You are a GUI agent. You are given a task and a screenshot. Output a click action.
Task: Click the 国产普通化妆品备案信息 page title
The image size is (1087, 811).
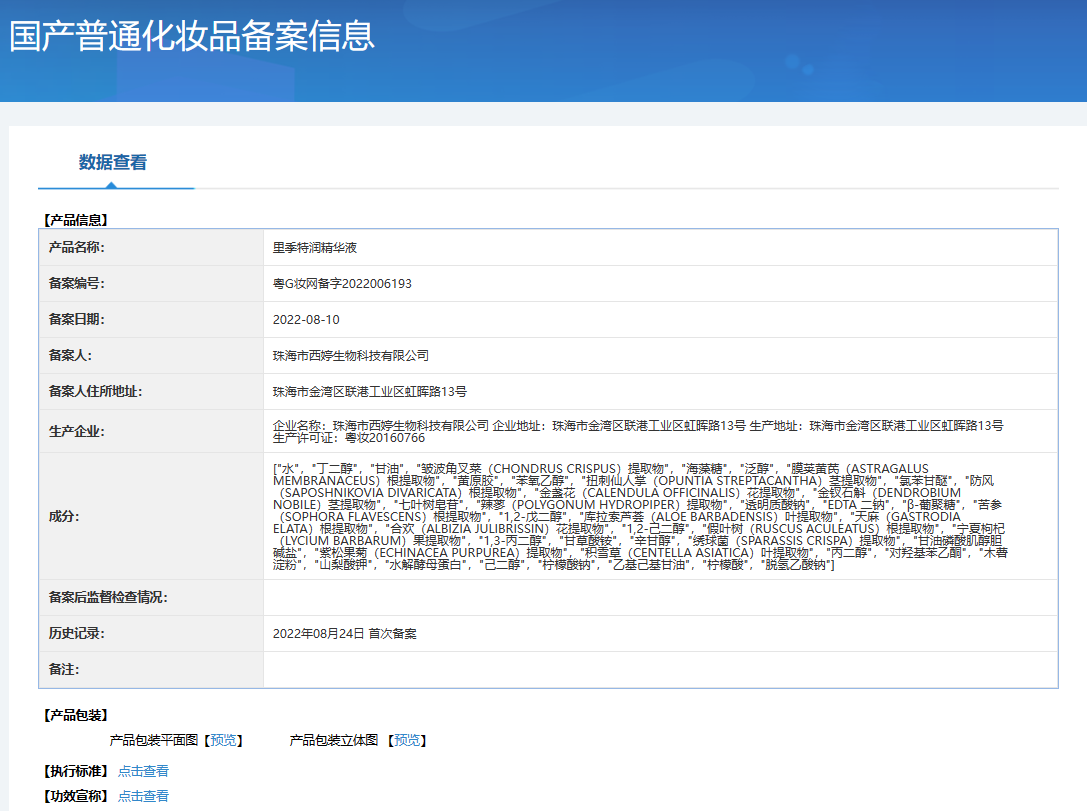tap(192, 36)
